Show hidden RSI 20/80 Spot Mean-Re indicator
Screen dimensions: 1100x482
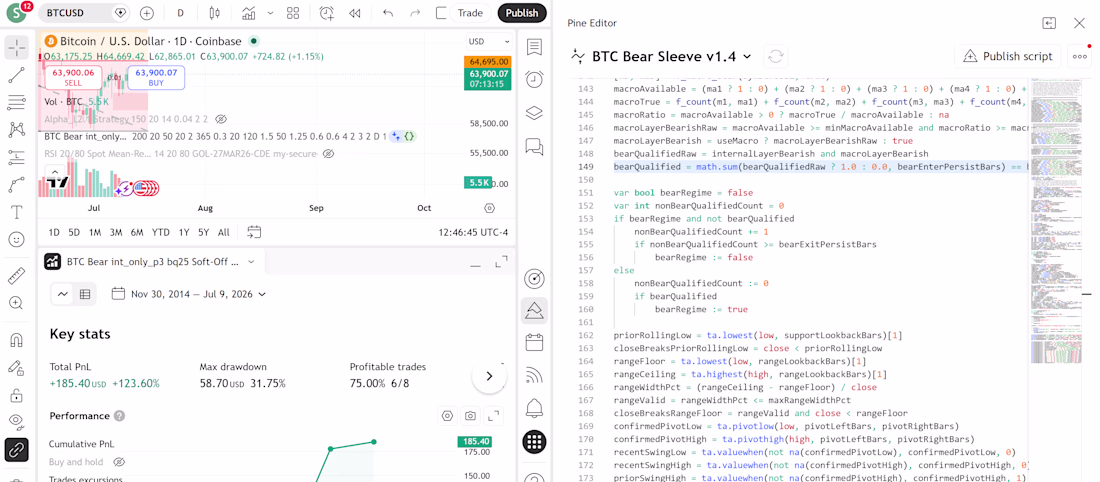[328, 154]
